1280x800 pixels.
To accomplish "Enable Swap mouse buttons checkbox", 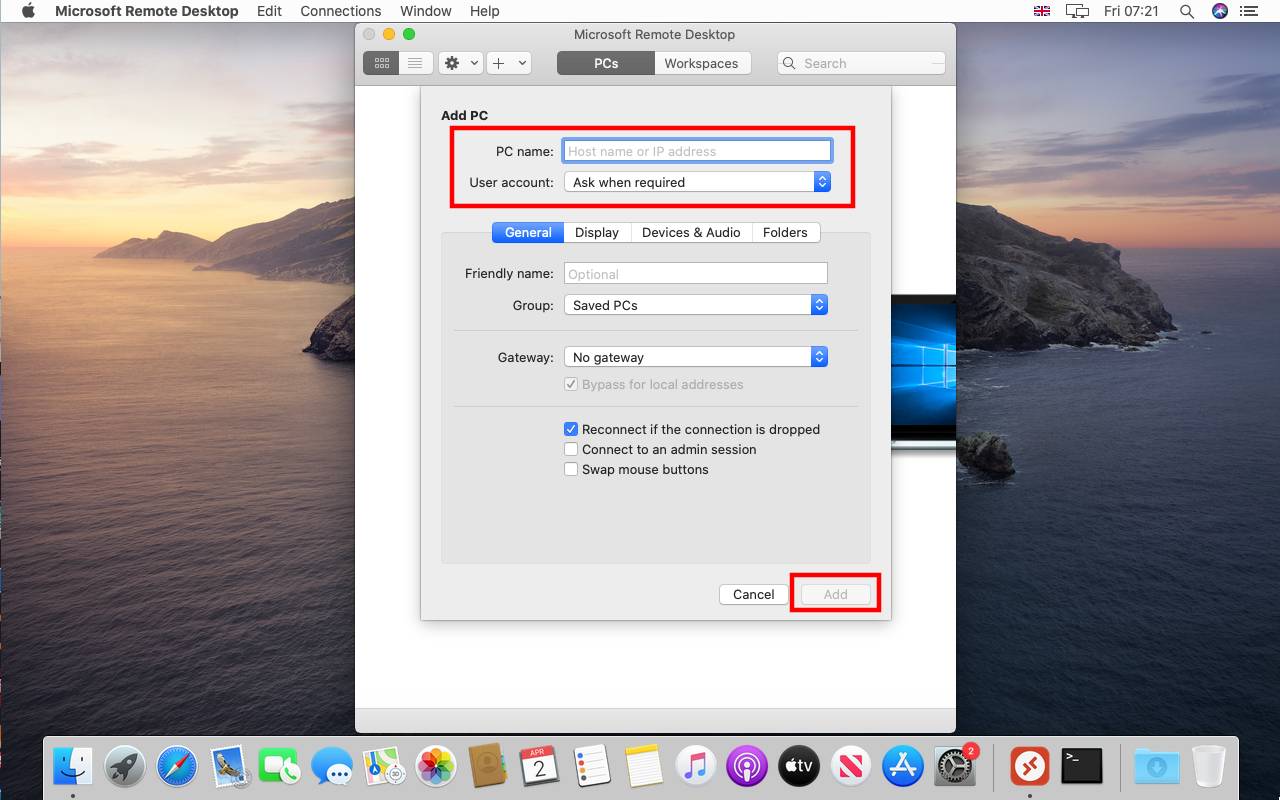I will 571,469.
